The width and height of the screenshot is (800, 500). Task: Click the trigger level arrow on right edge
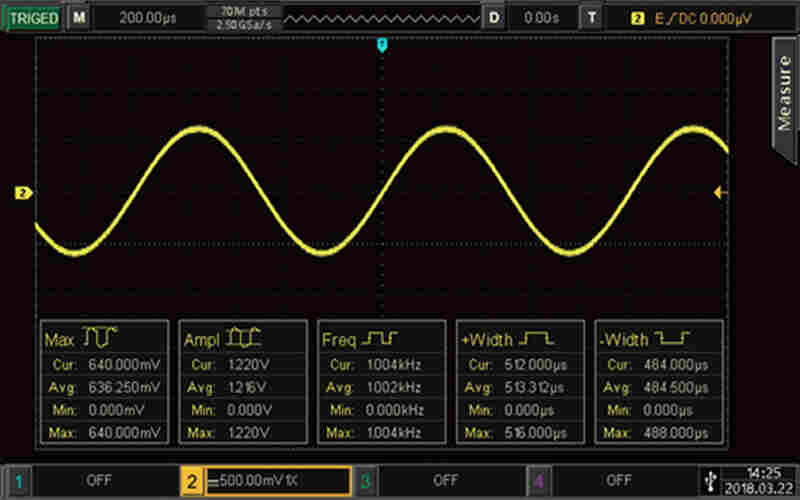coord(720,192)
